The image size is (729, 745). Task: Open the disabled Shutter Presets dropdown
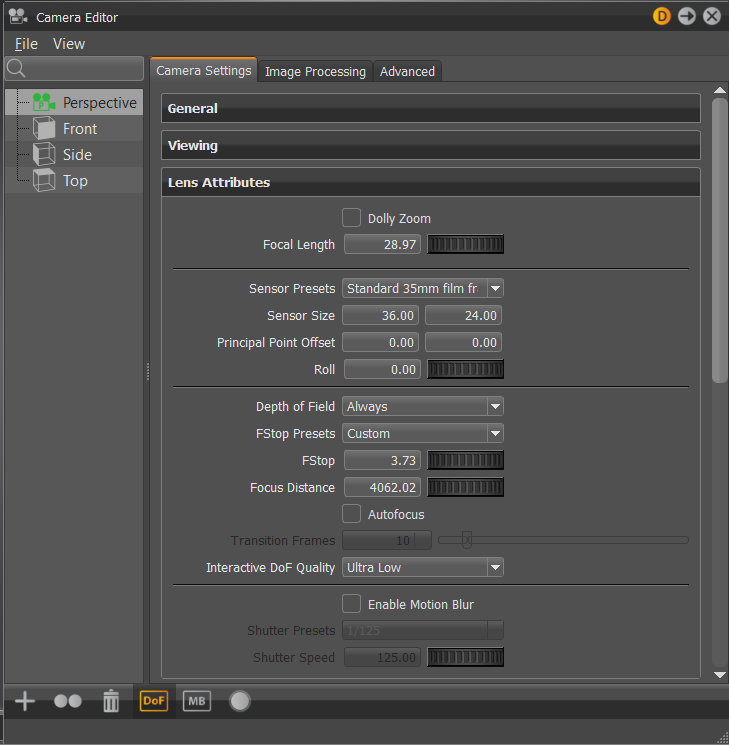tap(422, 630)
